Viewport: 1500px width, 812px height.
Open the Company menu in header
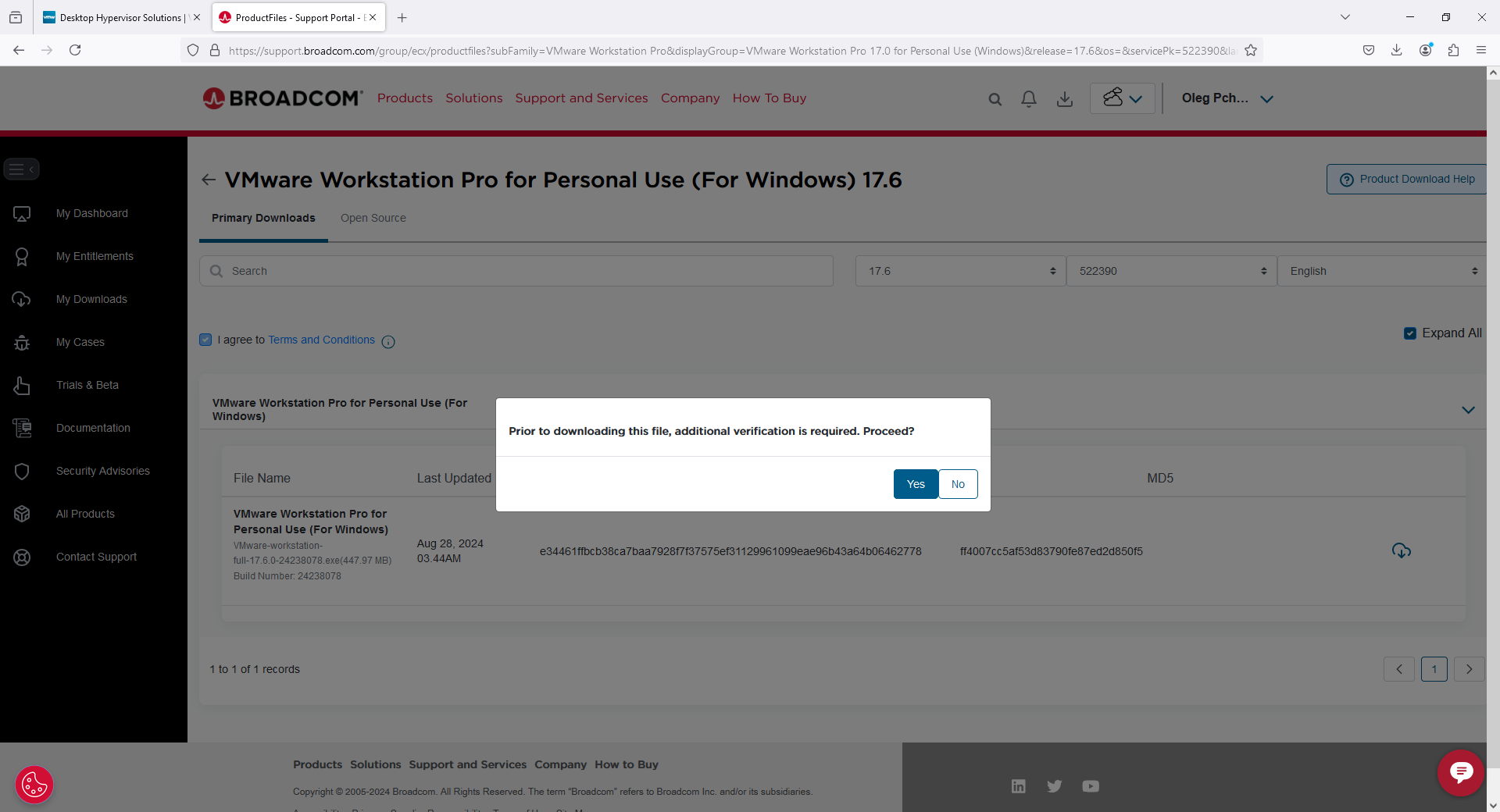coord(690,98)
